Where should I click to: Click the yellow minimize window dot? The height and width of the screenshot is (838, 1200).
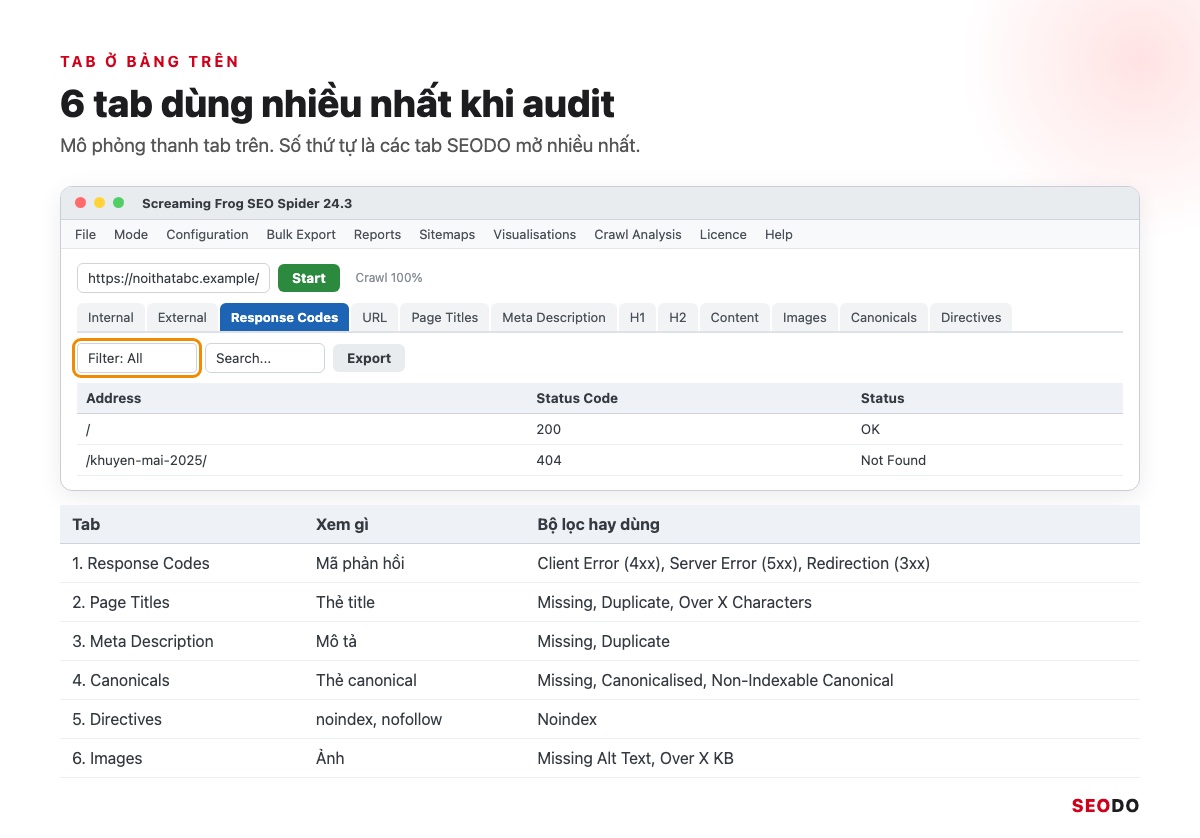coord(100,203)
